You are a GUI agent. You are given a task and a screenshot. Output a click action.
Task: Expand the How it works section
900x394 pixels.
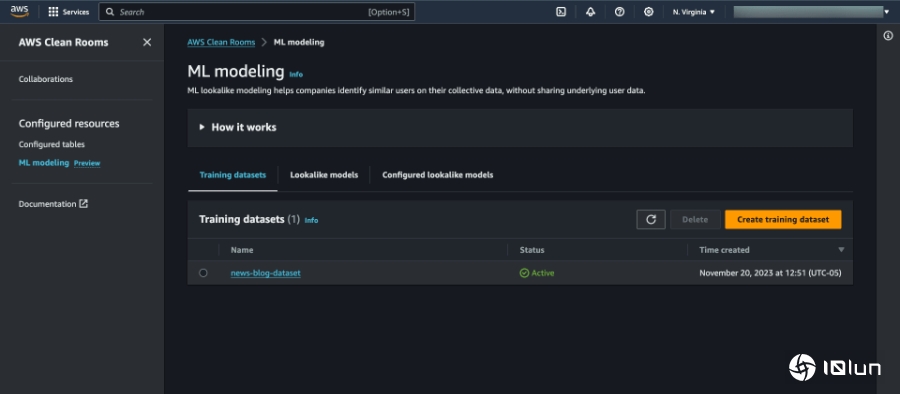pos(238,127)
